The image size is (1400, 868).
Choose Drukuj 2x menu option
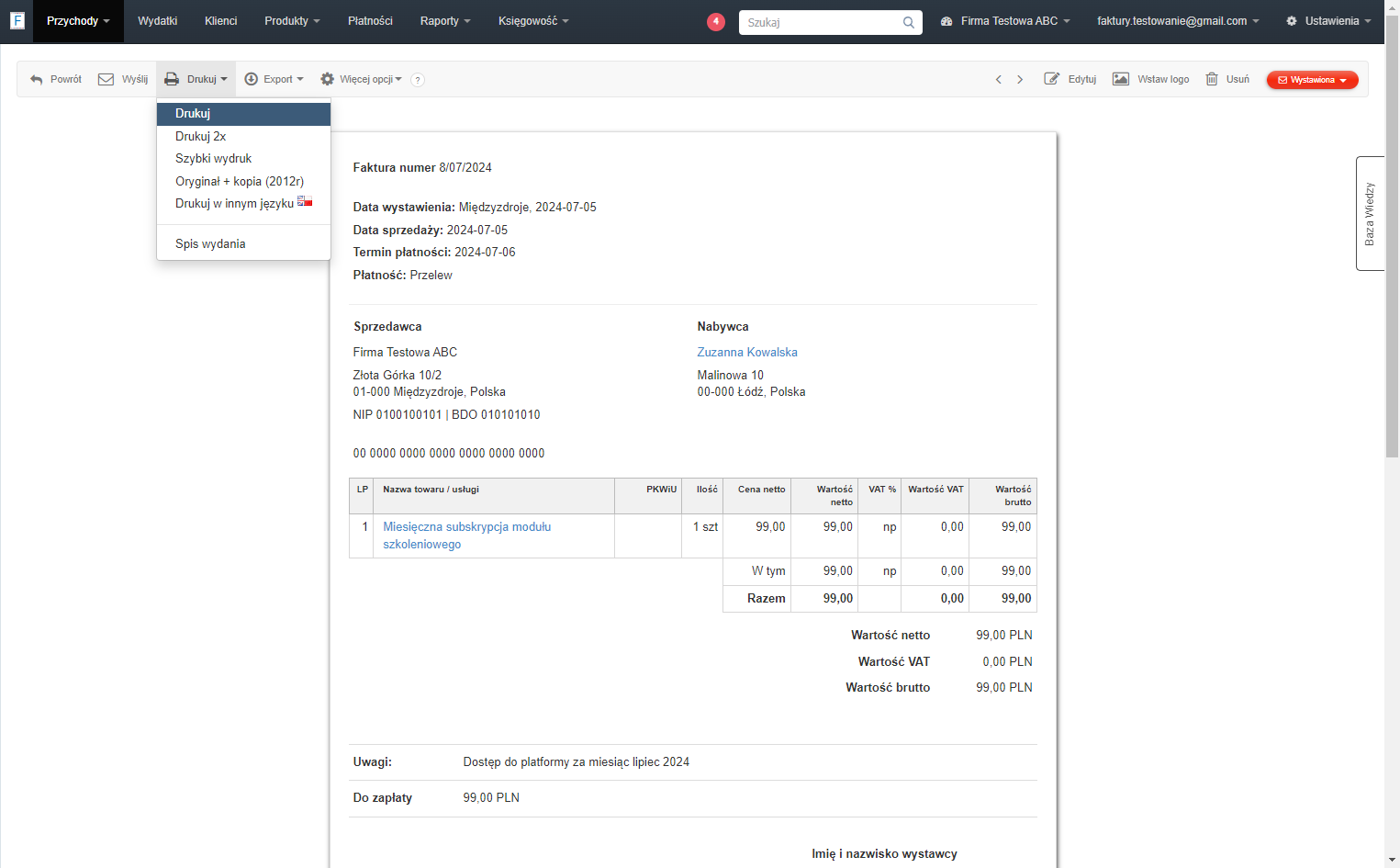(243, 136)
